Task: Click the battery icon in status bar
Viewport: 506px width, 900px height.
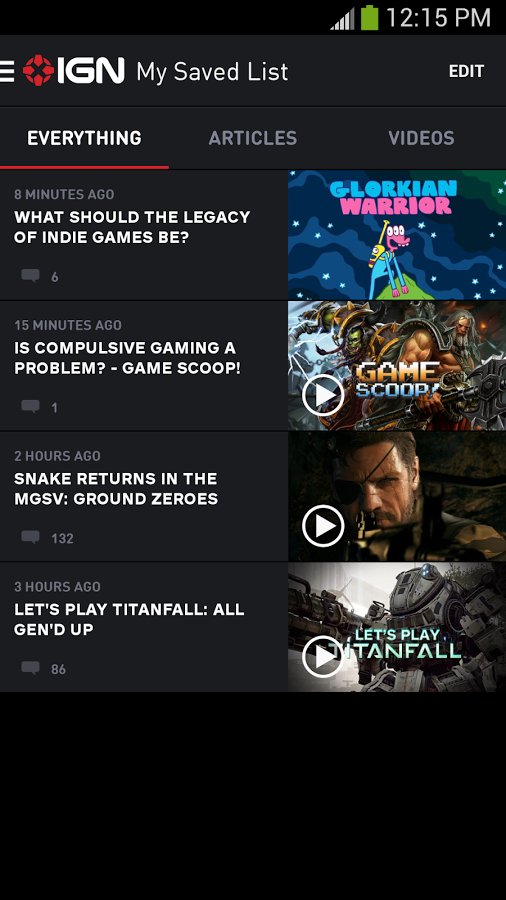Action: (x=369, y=18)
